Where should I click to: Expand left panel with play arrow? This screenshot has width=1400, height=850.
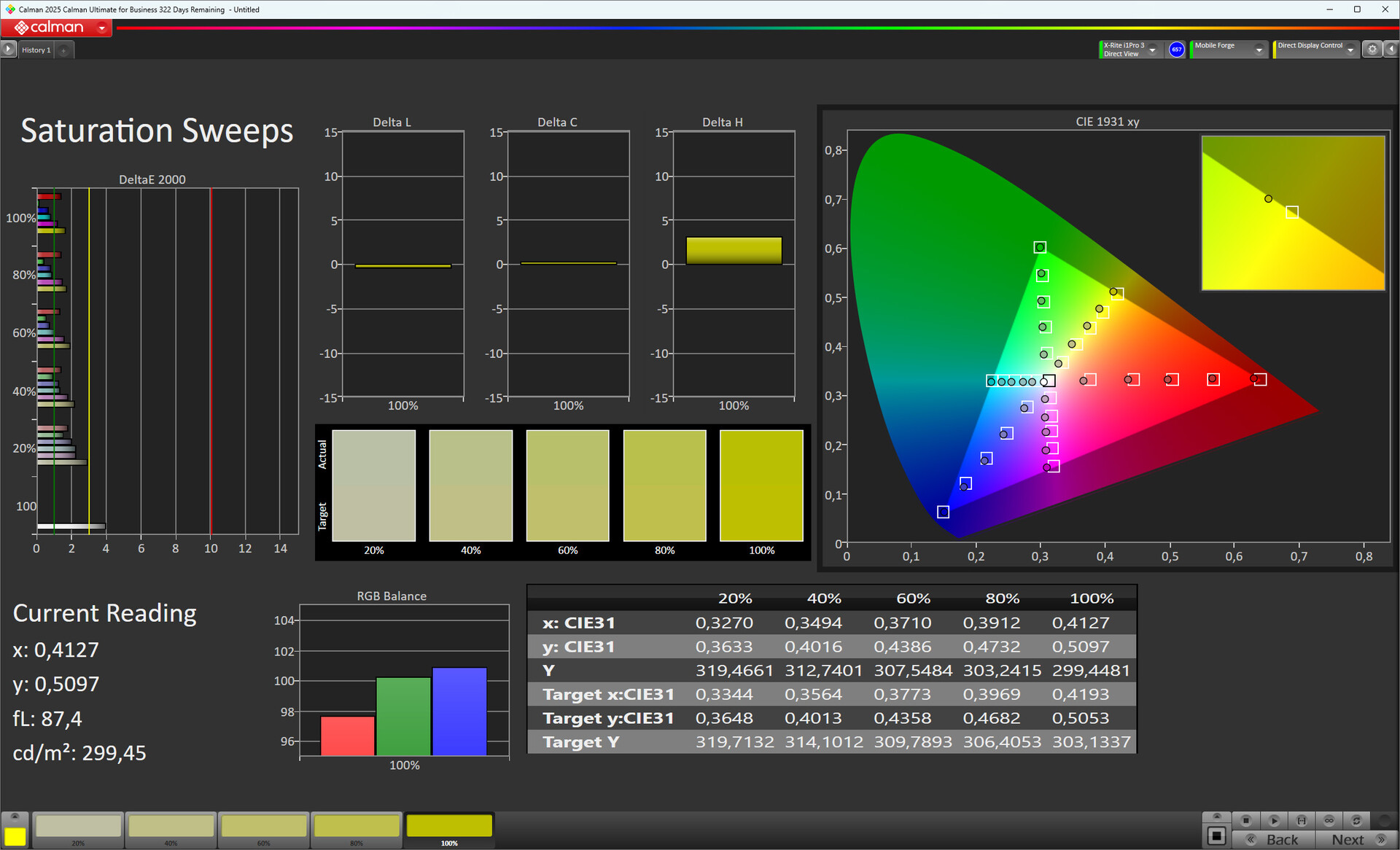point(8,50)
